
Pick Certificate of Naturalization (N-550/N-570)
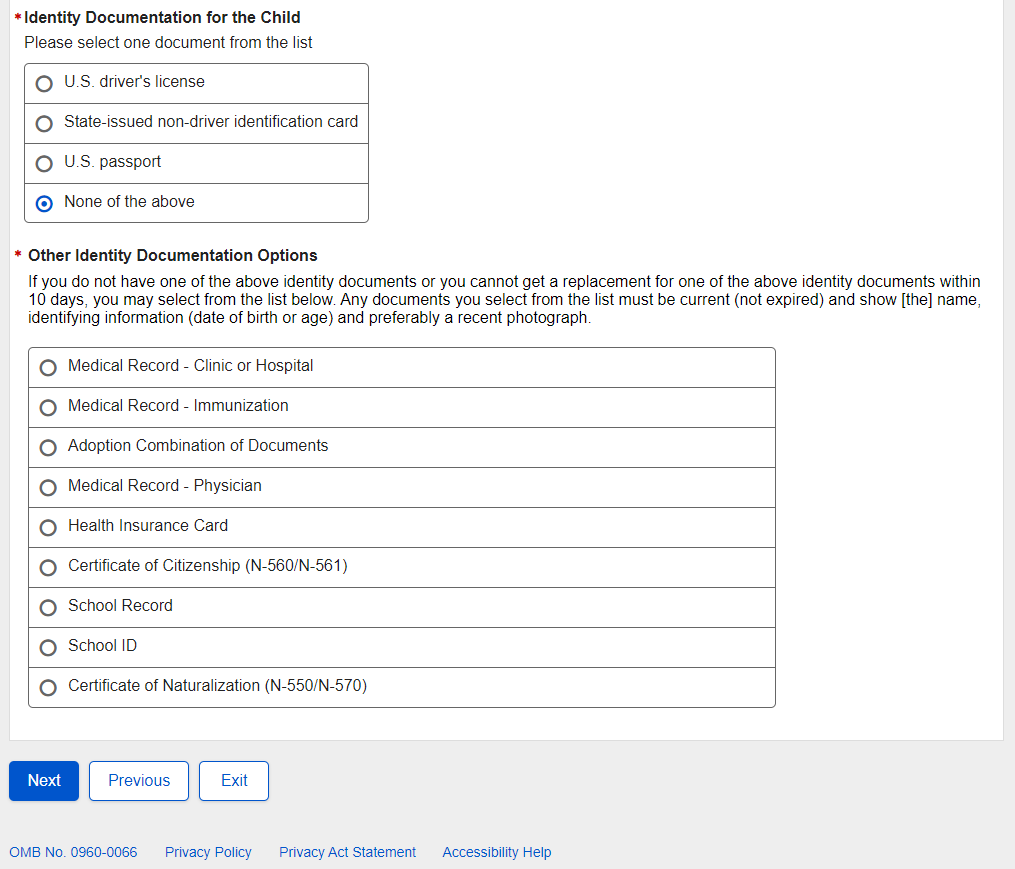click(48, 688)
